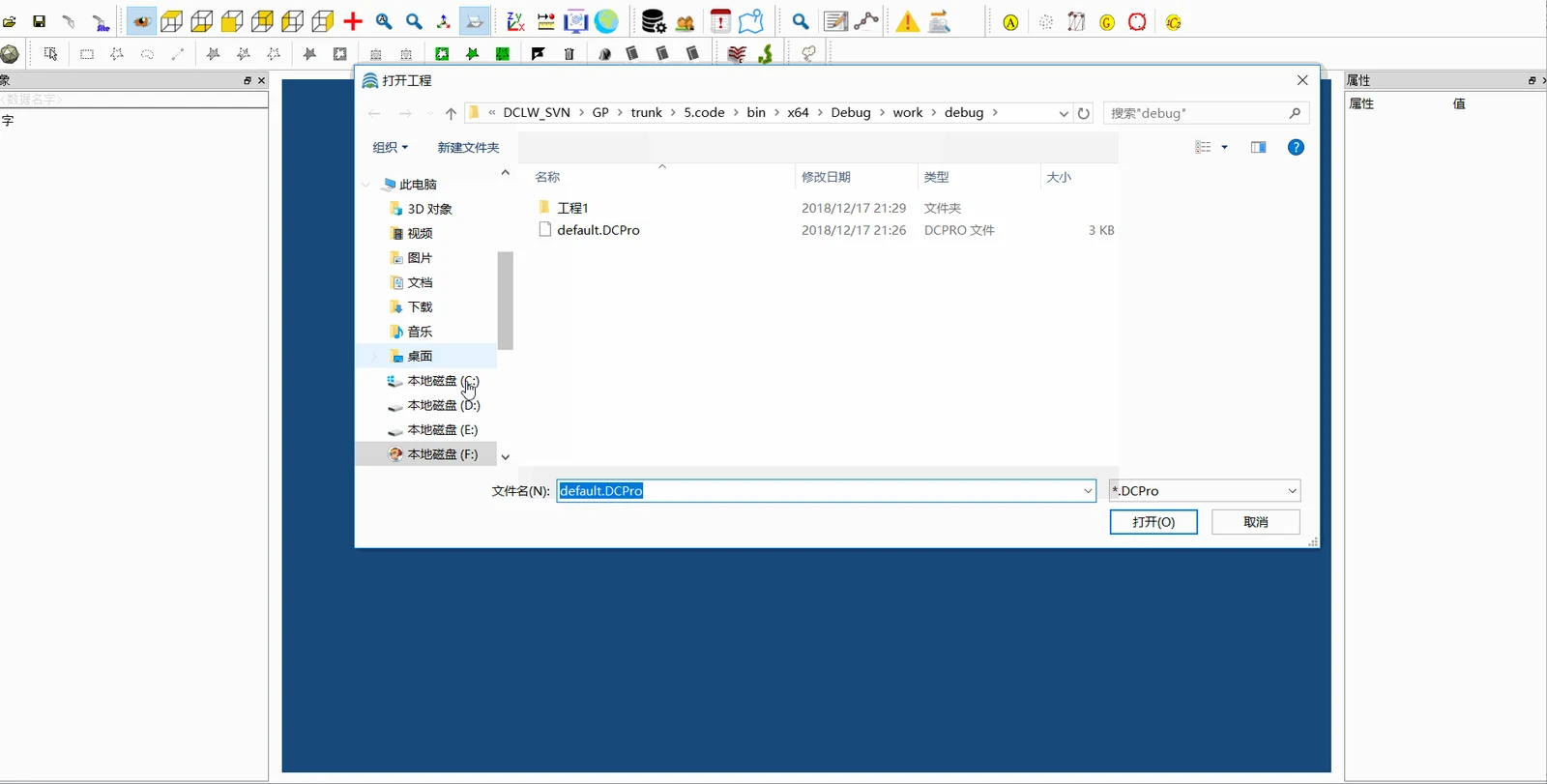Click the globe icon in toolbar
Viewport: 1547px width, 784px height.
click(x=606, y=21)
